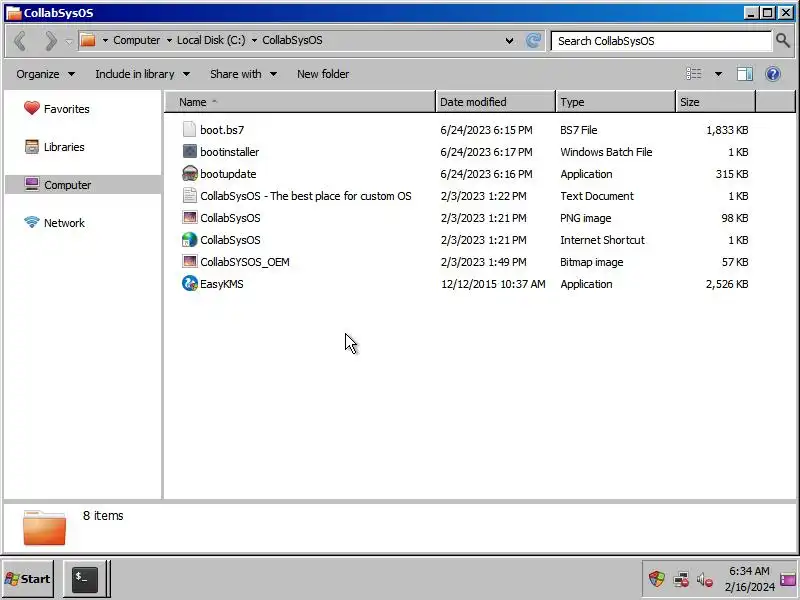Open the Share with menu

click(x=243, y=74)
